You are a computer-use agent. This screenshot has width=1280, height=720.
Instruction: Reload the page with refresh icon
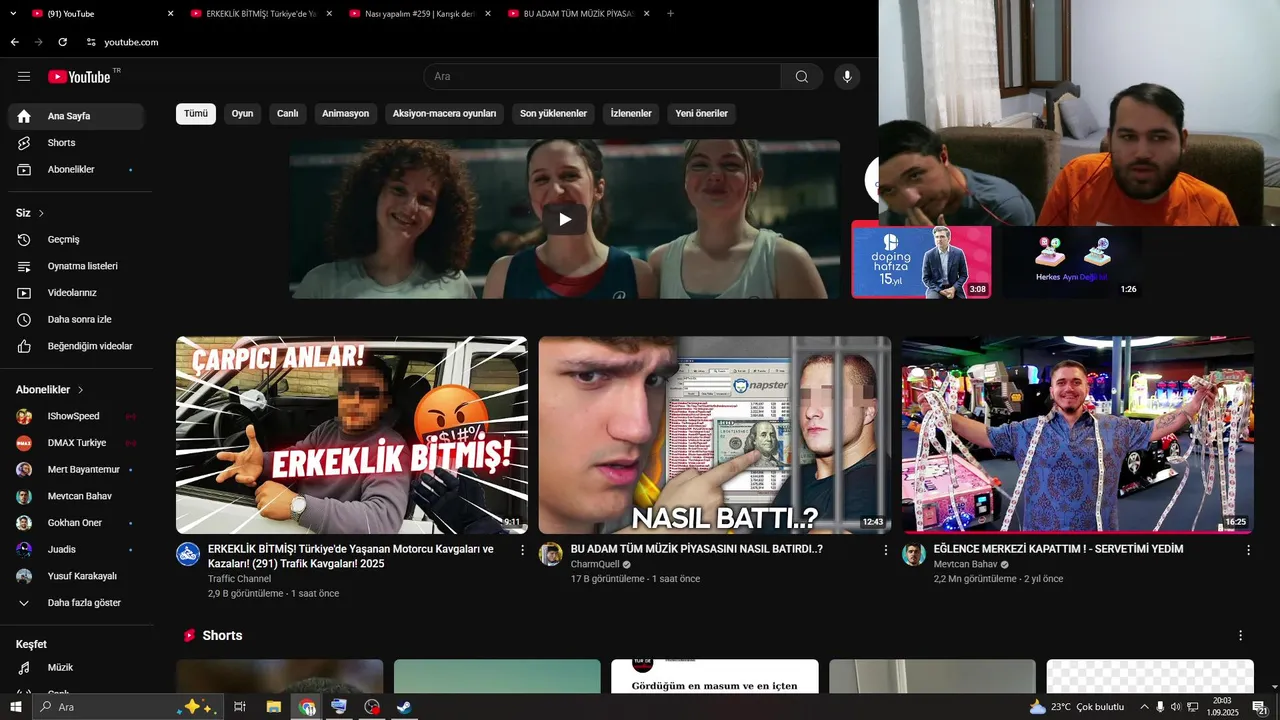pyautogui.click(x=62, y=42)
